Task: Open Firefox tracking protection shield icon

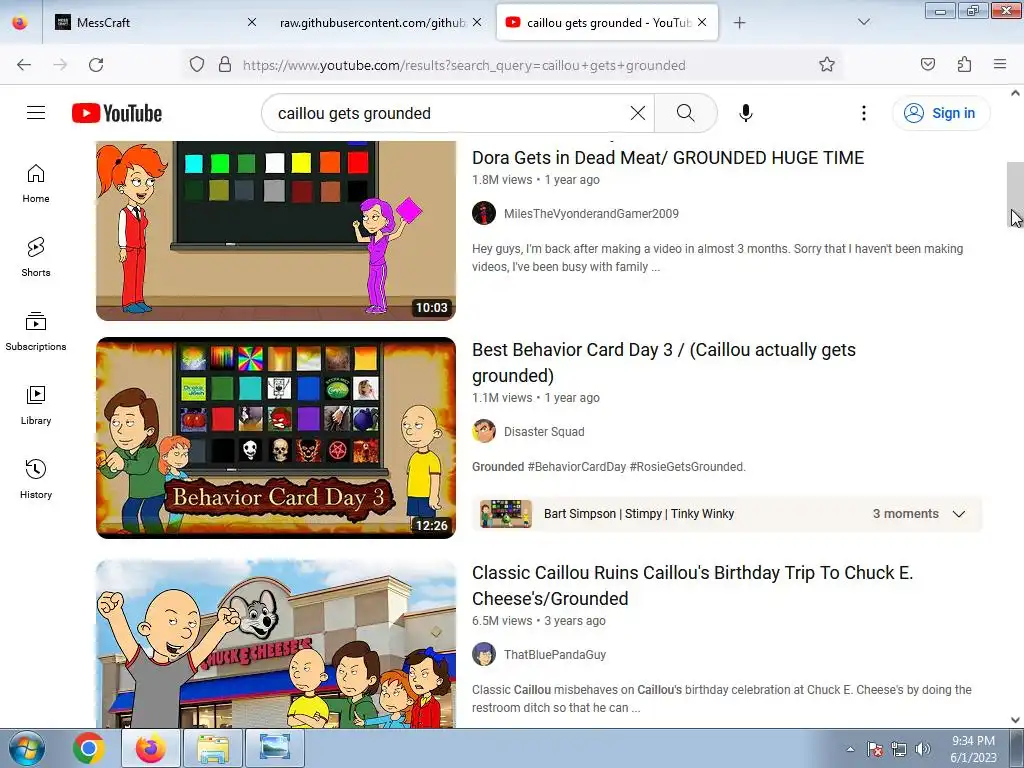Action: click(197, 65)
